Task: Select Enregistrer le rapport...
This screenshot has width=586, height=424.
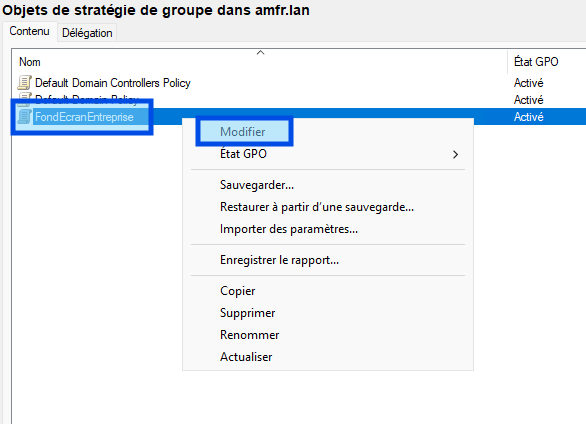Action: click(x=280, y=260)
